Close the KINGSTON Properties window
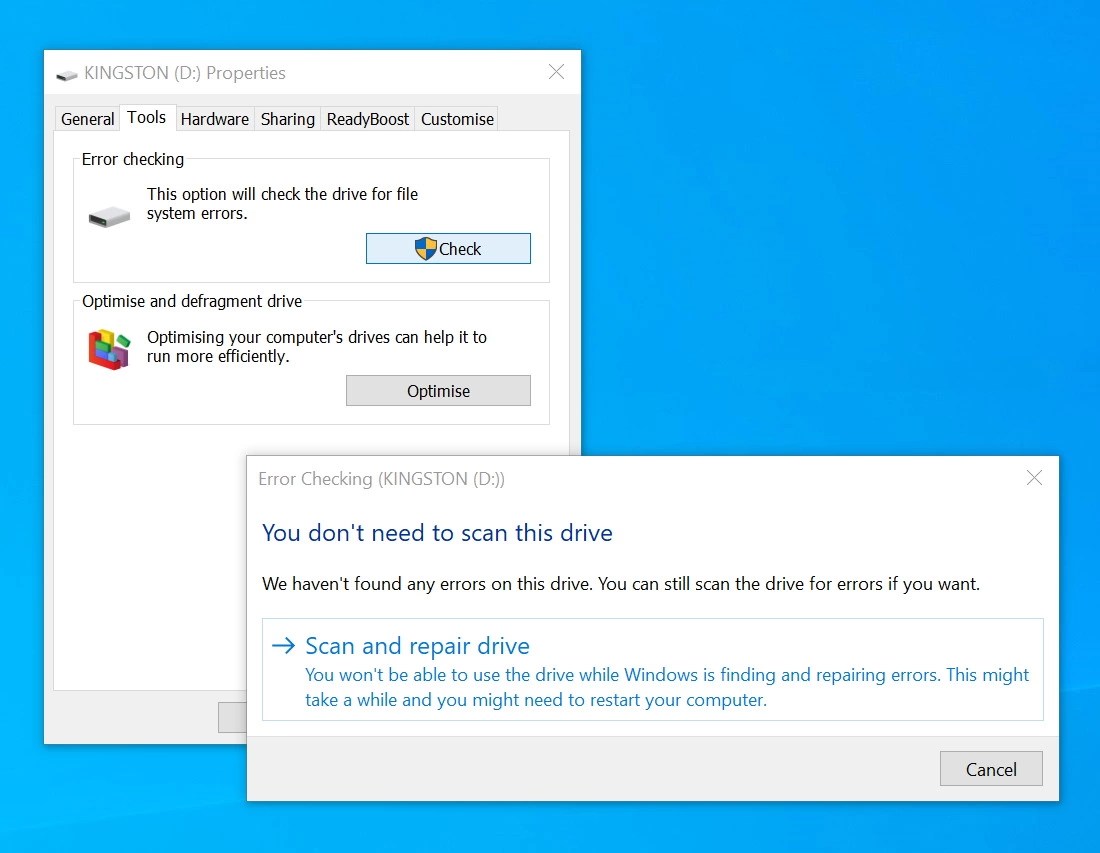 (556, 72)
